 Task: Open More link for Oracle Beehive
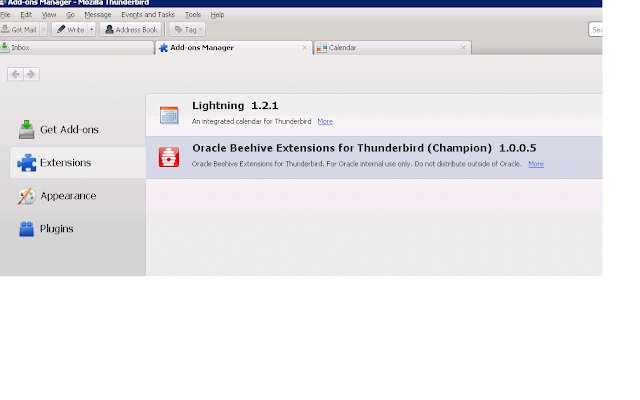(536, 164)
